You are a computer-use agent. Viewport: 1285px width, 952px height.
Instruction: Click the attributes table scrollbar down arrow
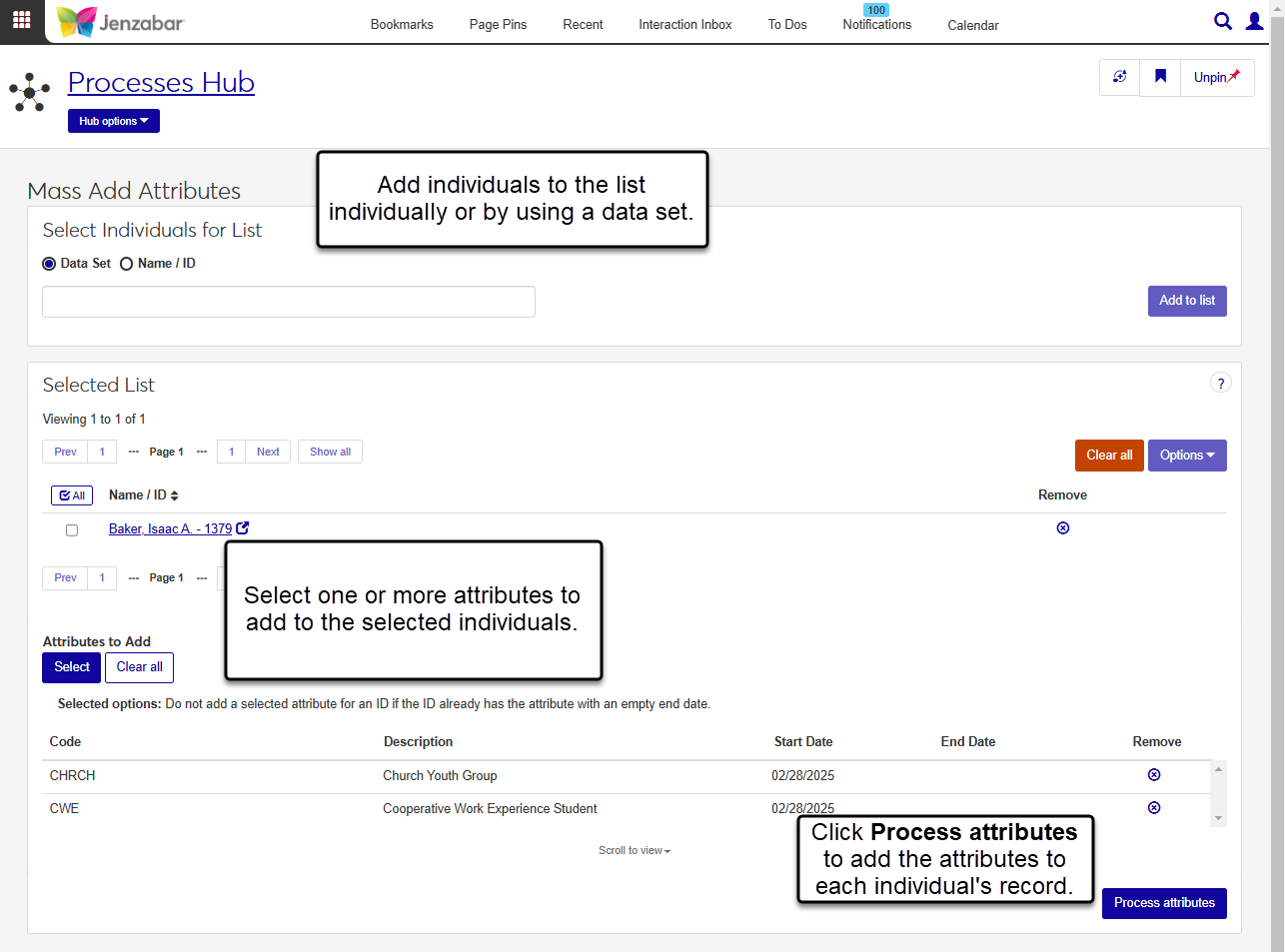pyautogui.click(x=1218, y=818)
